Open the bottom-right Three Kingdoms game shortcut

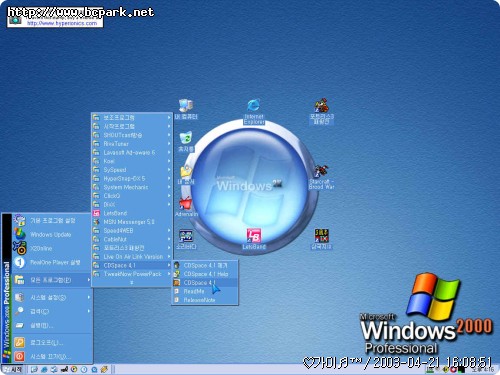pyautogui.click(x=321, y=239)
